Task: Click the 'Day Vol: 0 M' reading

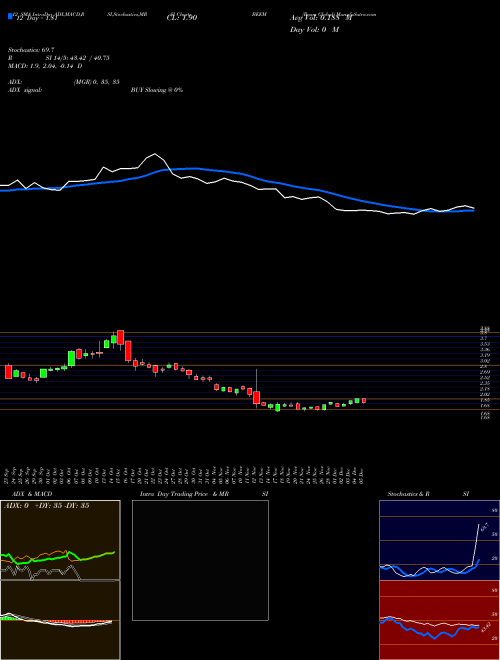Action: click(315, 30)
